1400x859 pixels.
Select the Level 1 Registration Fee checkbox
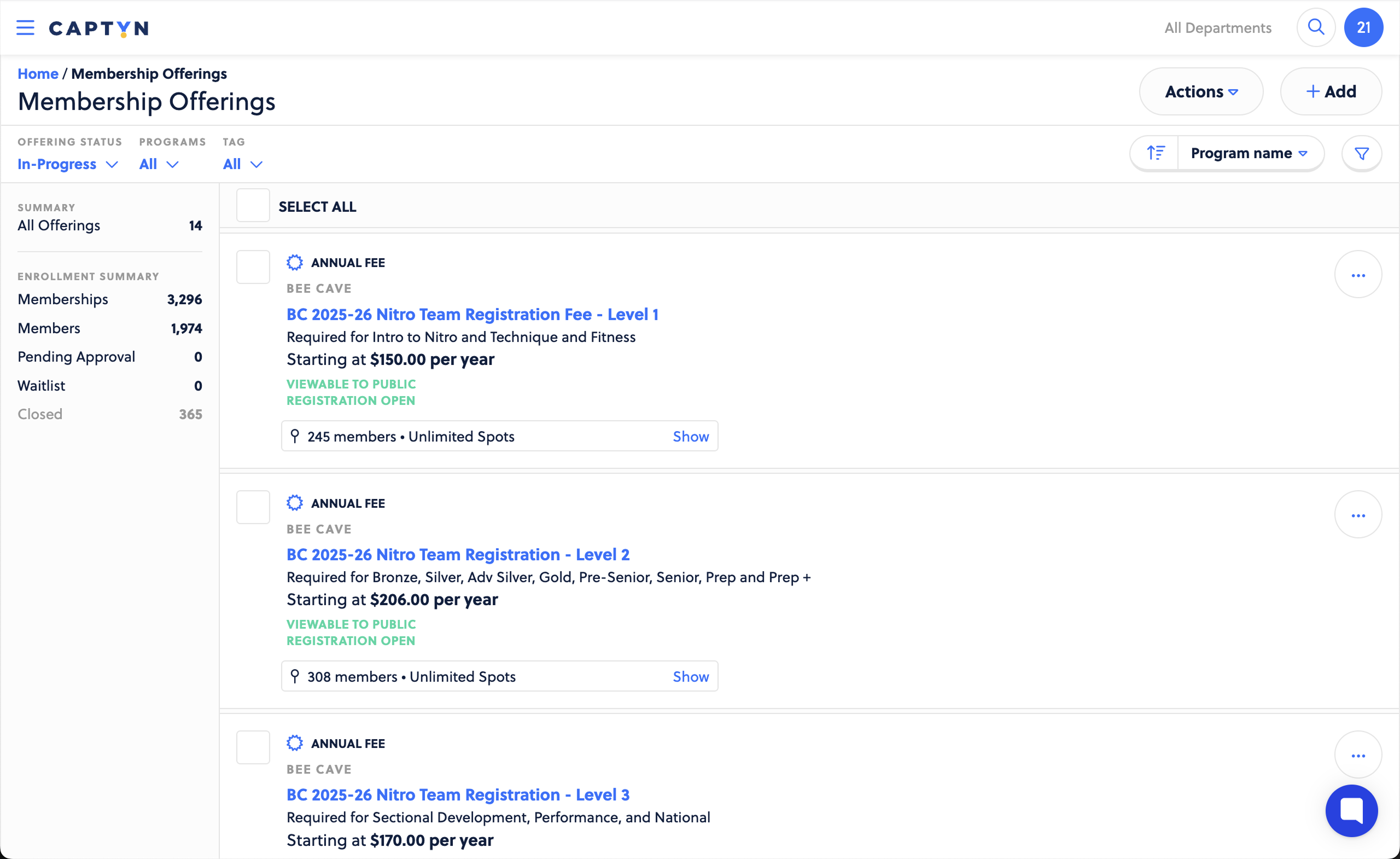pyautogui.click(x=253, y=266)
